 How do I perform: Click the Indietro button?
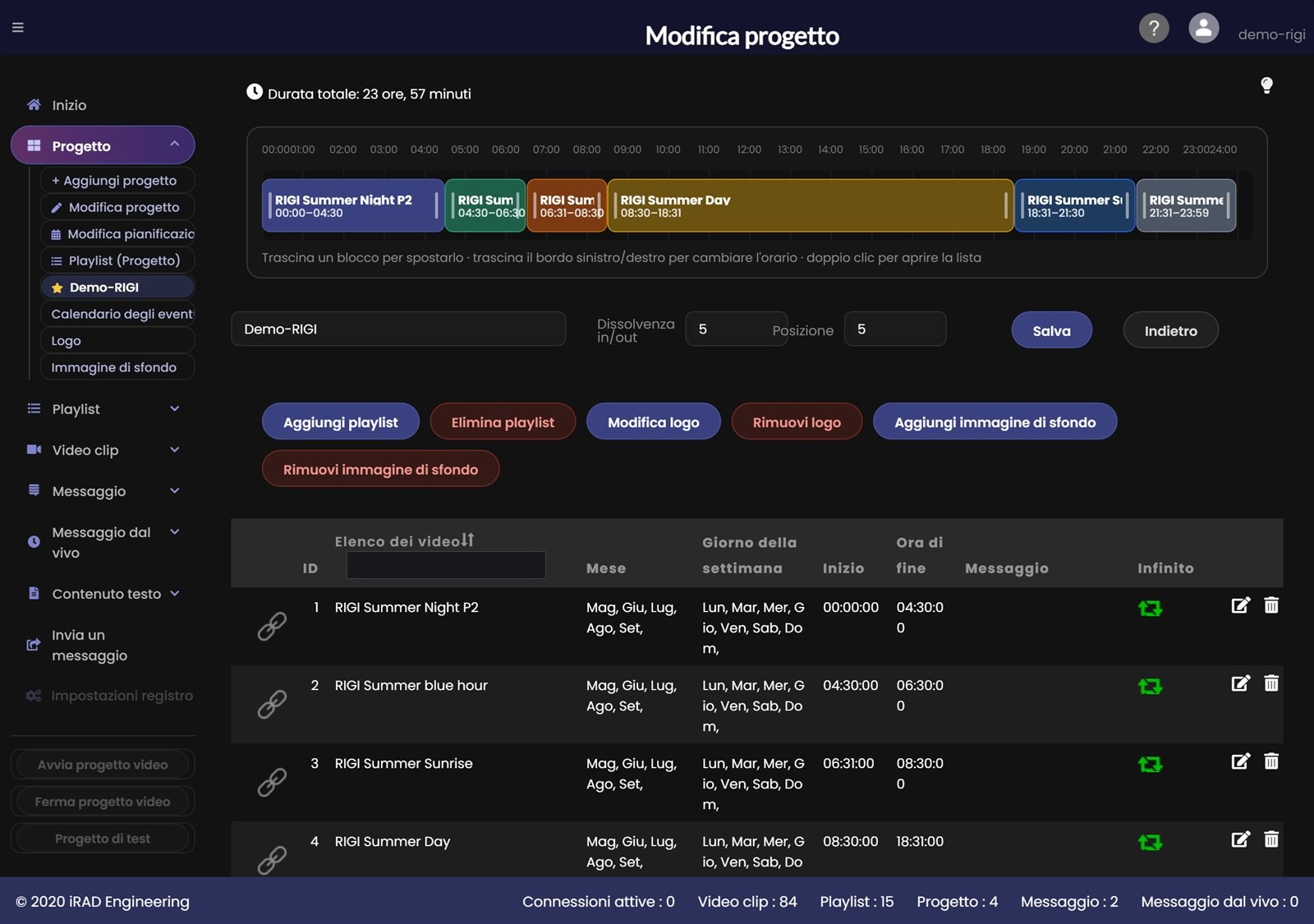click(x=1170, y=330)
